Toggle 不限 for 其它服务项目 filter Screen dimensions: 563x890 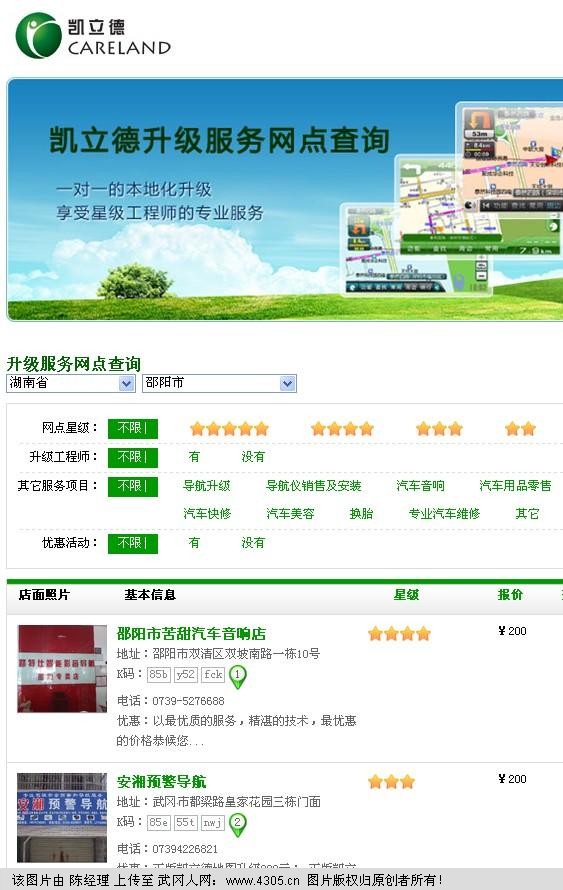tap(133, 486)
